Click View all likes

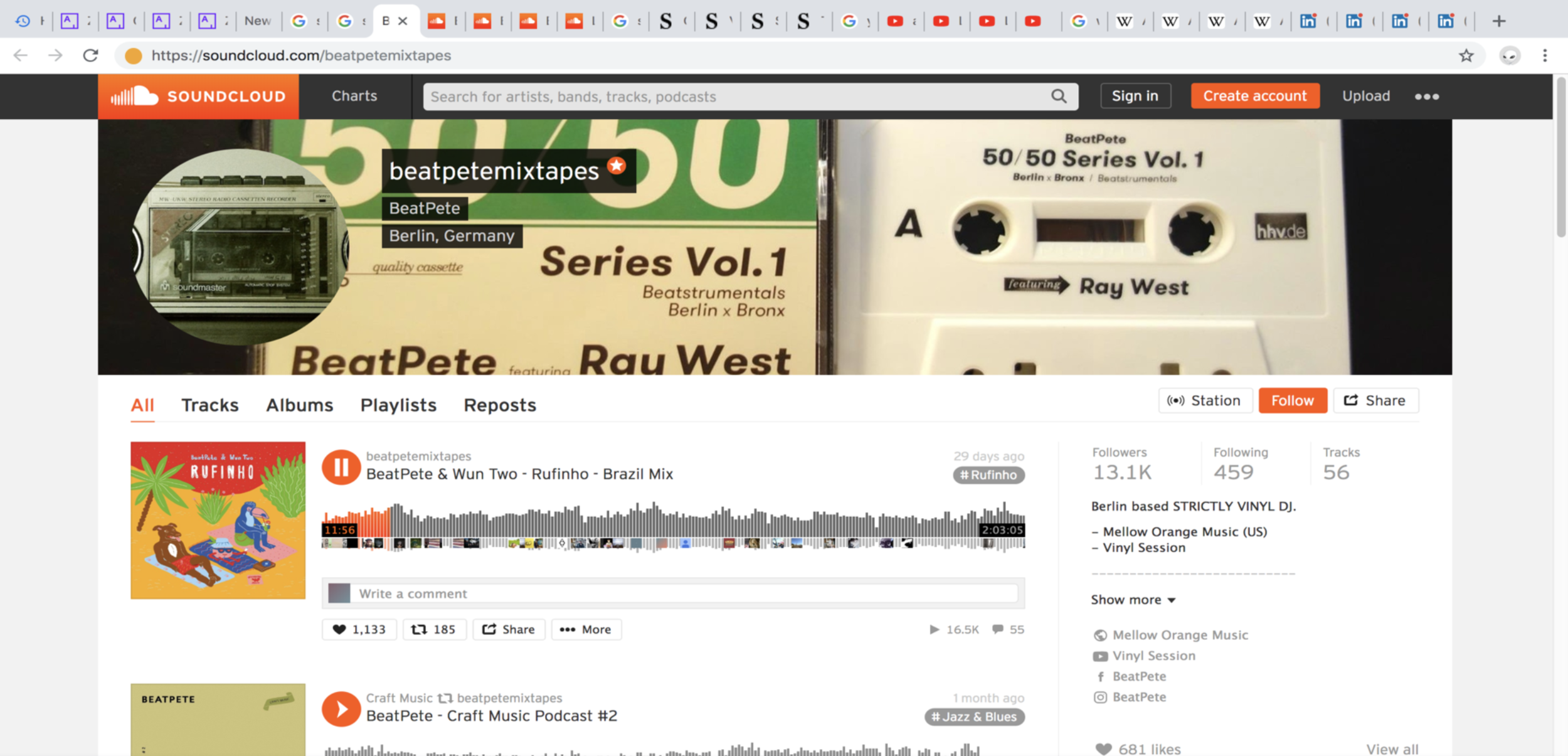(x=1392, y=749)
